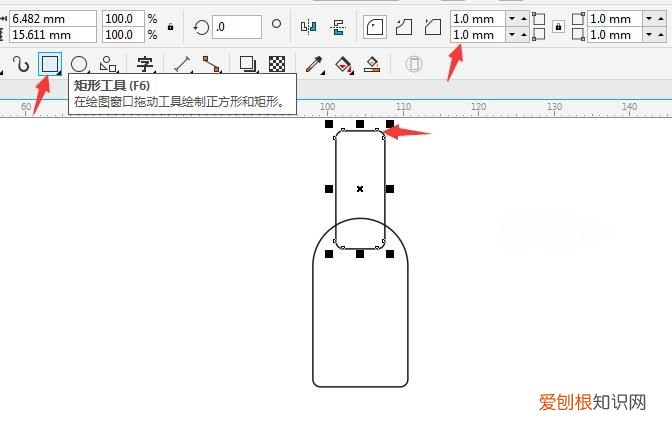This screenshot has width=672, height=421.
Task: Enable the round corner style
Action: click(374, 26)
